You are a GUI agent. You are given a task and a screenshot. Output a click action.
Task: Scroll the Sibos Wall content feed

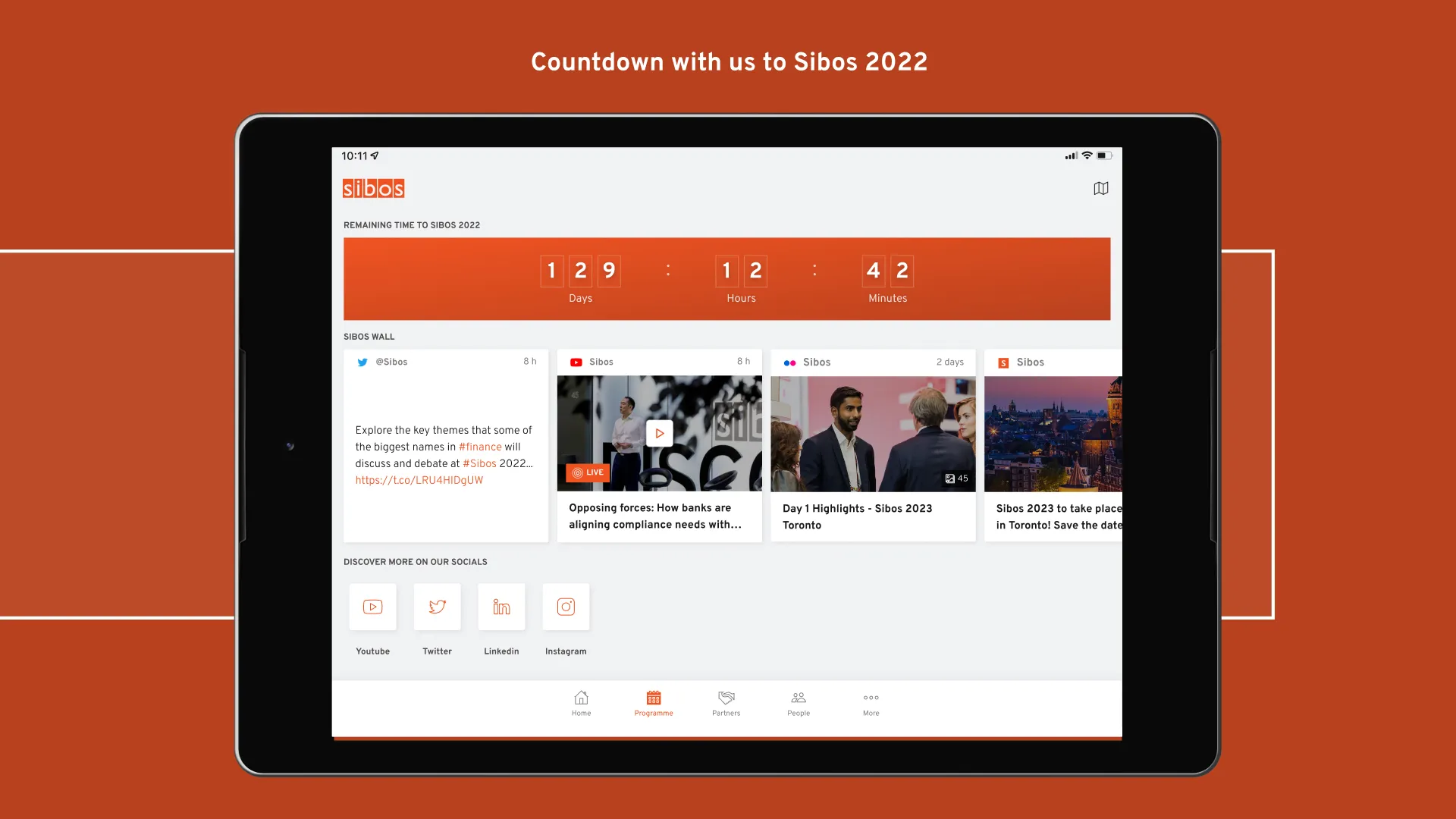[x=727, y=445]
